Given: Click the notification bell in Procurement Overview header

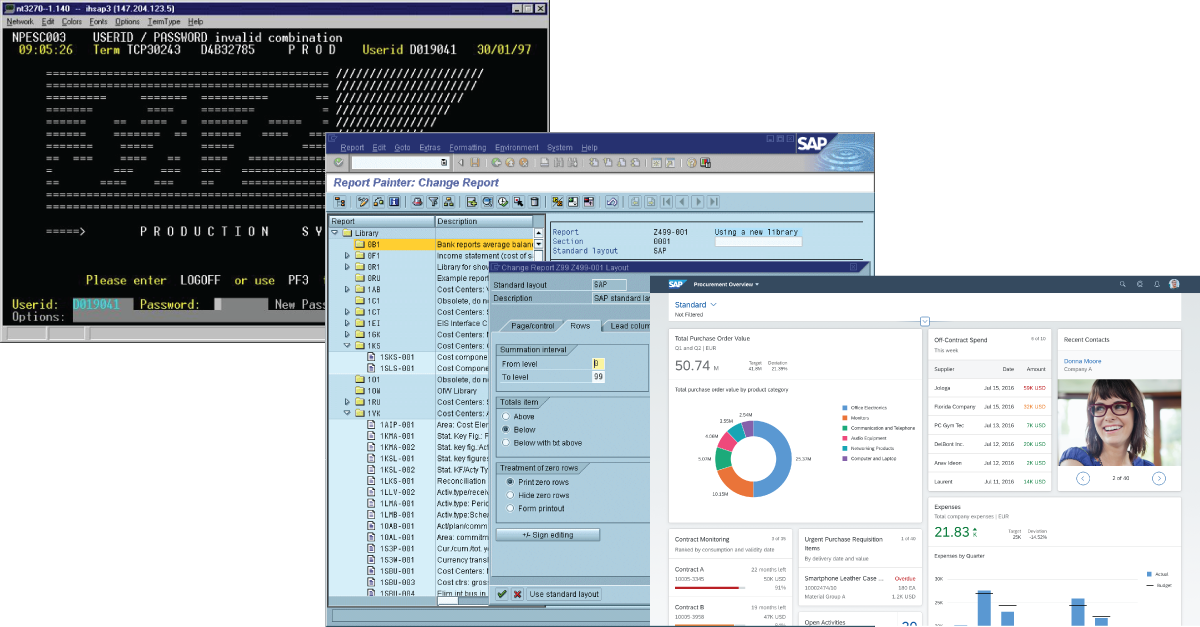Looking at the screenshot, I should coord(1157,284).
